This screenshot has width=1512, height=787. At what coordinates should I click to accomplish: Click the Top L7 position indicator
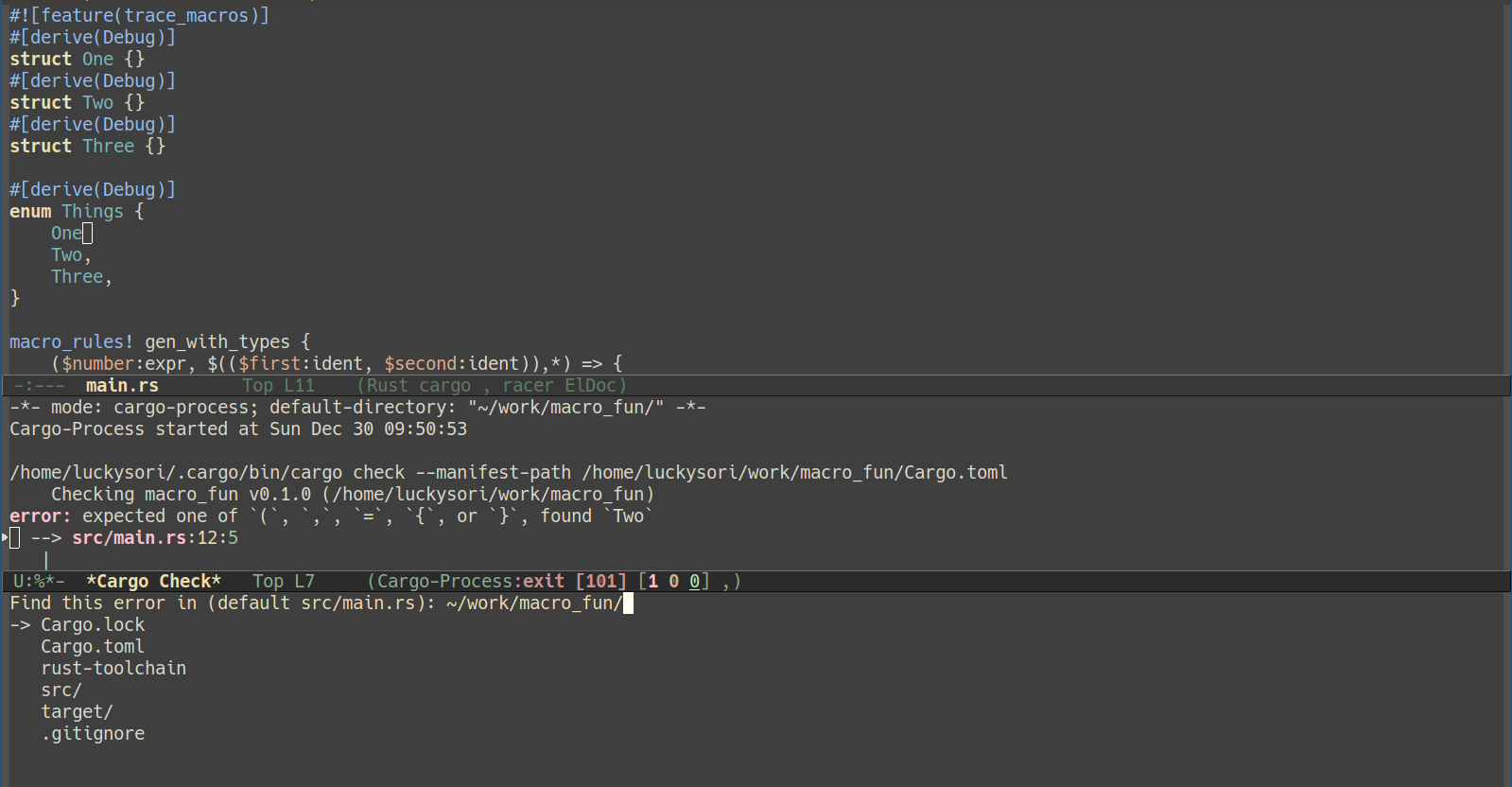(284, 582)
